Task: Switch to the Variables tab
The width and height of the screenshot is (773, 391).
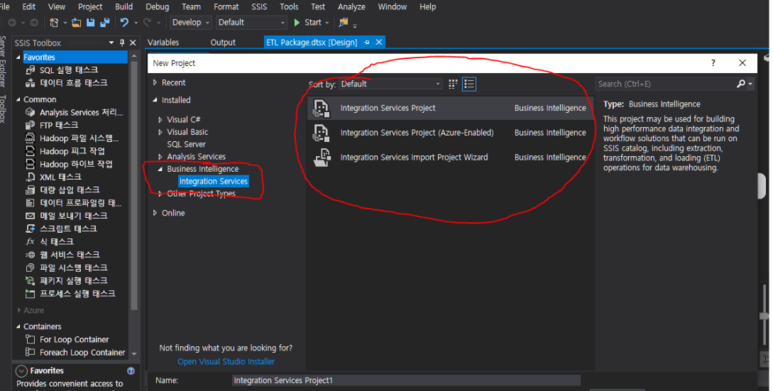Action: pos(163,42)
